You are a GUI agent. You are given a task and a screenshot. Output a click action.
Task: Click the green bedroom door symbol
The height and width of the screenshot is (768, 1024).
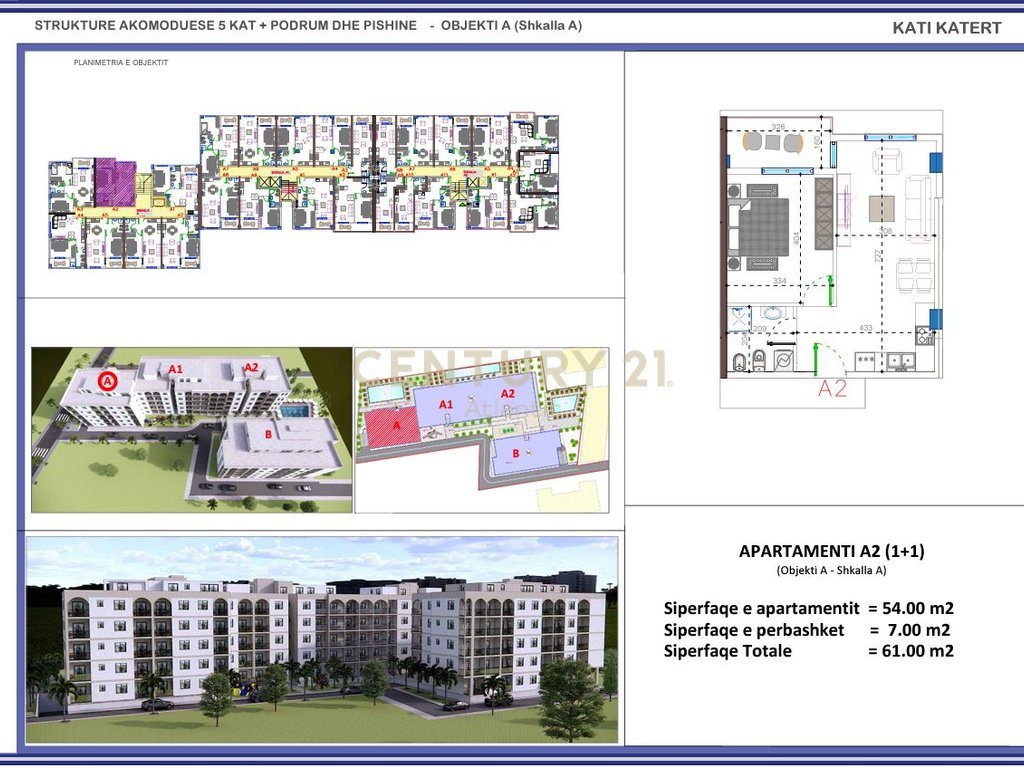tap(831, 291)
